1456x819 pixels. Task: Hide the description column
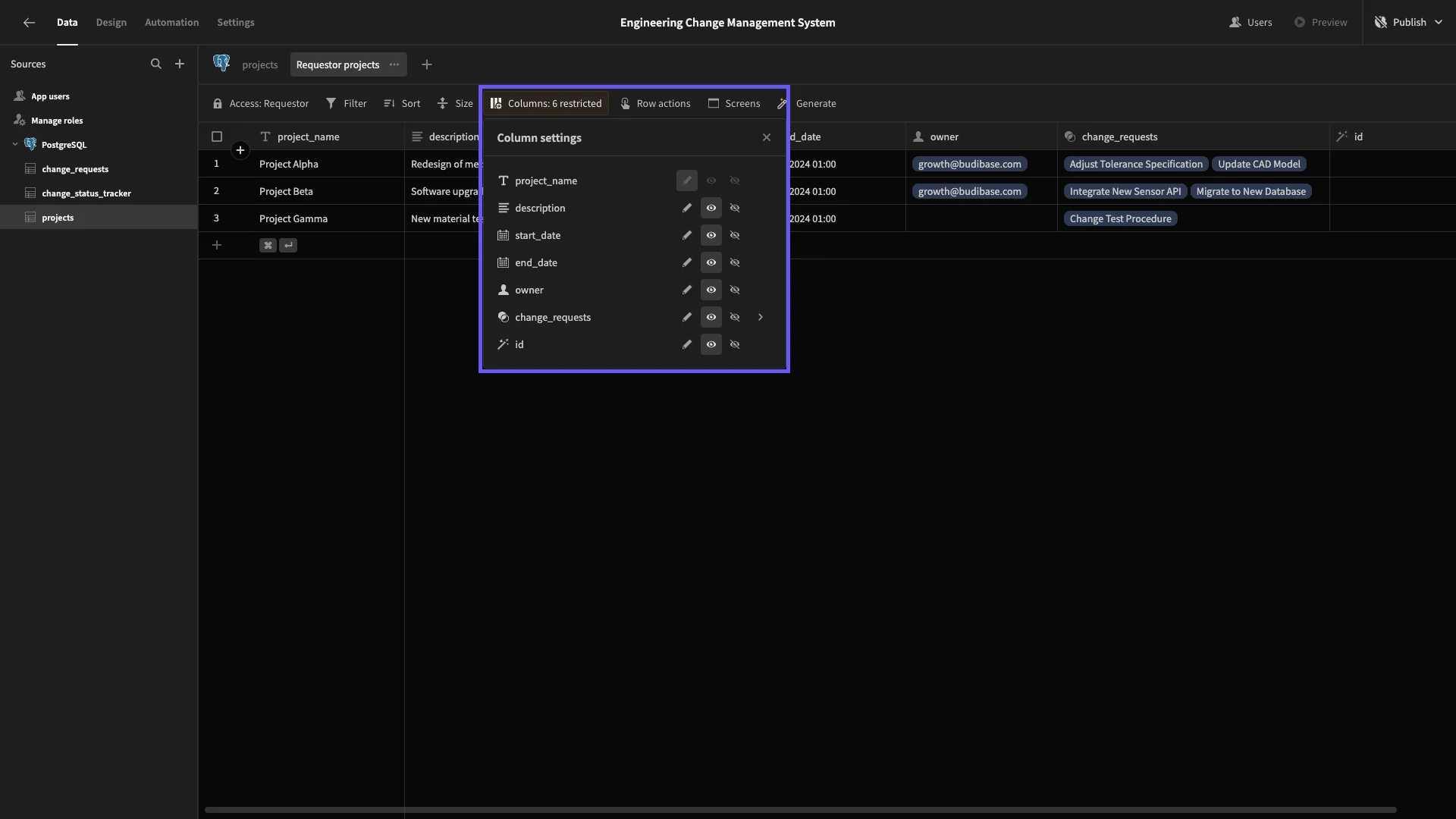coord(735,208)
